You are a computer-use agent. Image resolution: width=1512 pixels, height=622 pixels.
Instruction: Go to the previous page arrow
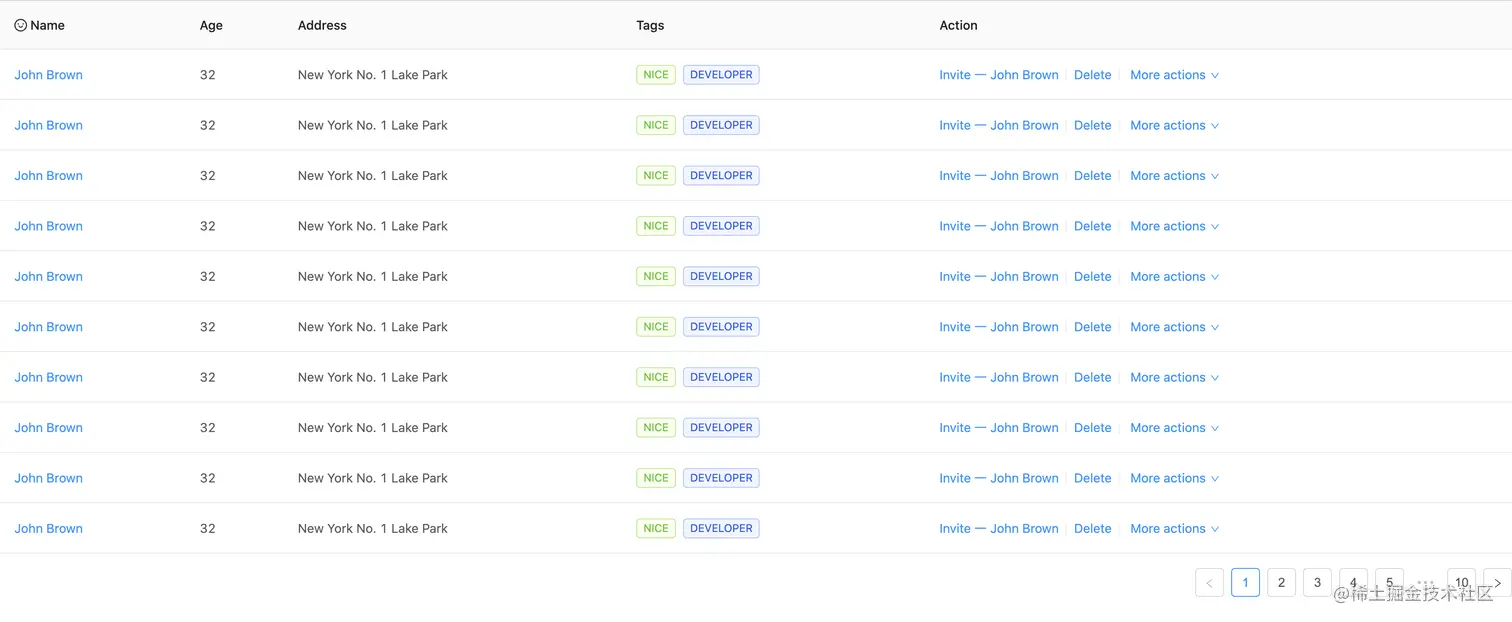[1209, 583]
